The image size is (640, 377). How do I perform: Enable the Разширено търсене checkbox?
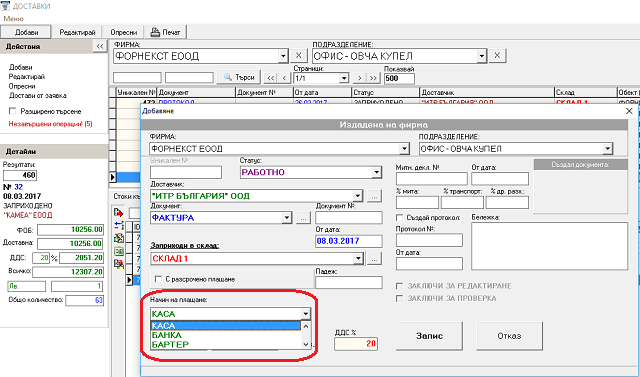pos(13,111)
